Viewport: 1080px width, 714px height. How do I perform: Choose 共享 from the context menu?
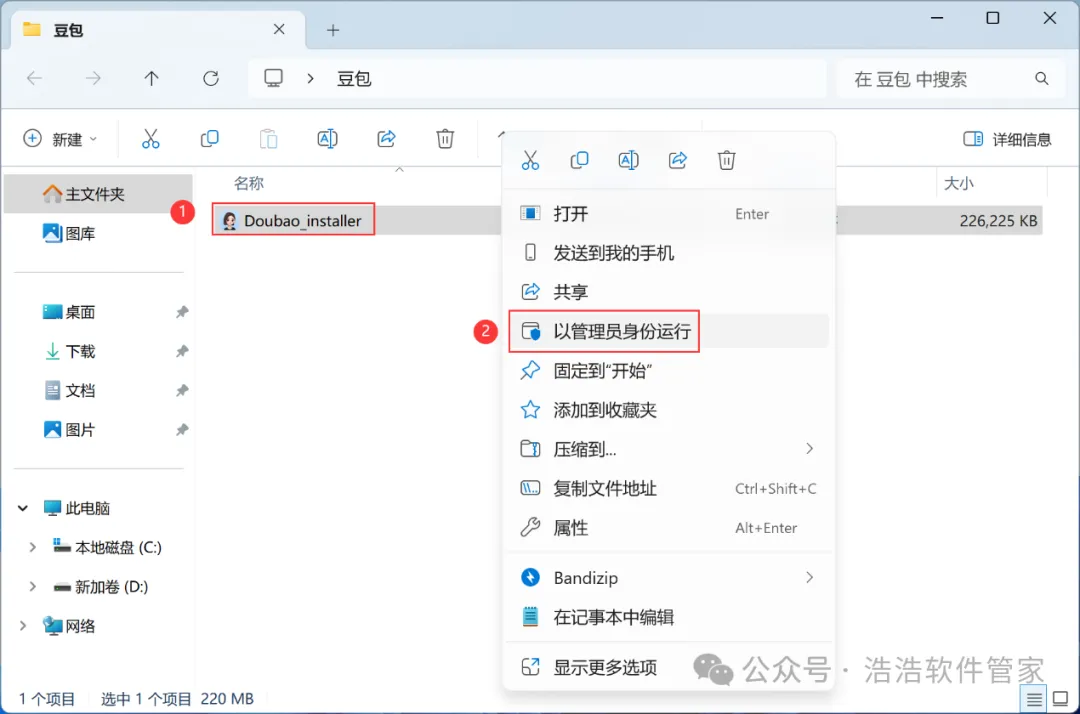(668, 292)
